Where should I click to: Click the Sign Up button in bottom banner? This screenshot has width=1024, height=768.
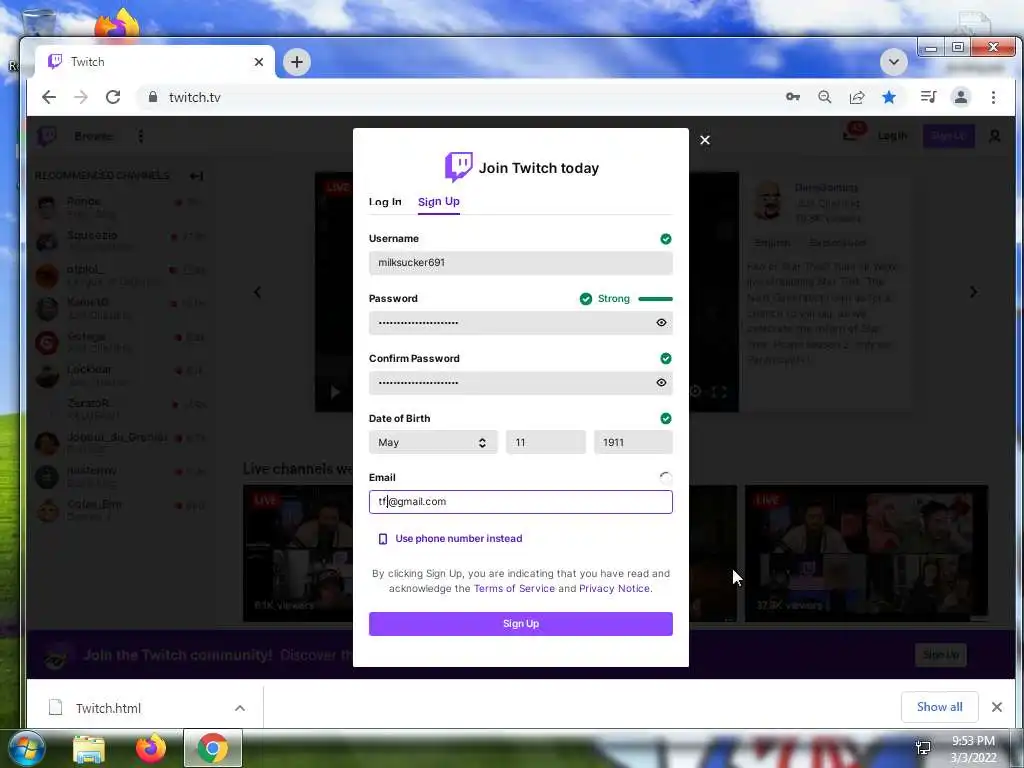[x=940, y=655]
